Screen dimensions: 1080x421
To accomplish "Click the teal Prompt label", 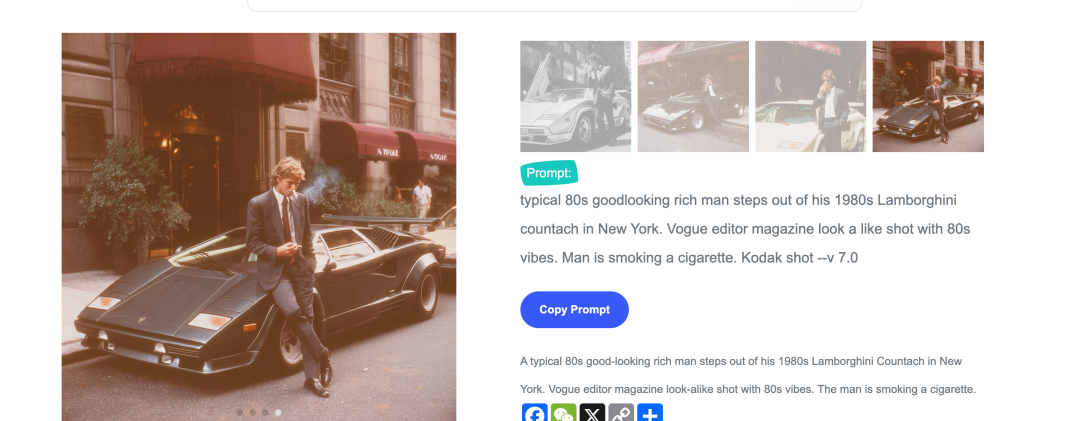I will (548, 173).
